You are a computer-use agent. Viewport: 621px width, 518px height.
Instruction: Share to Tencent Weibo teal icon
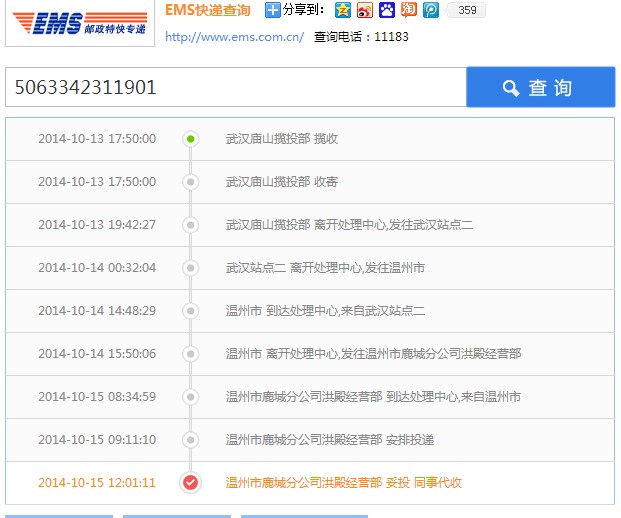(431, 10)
